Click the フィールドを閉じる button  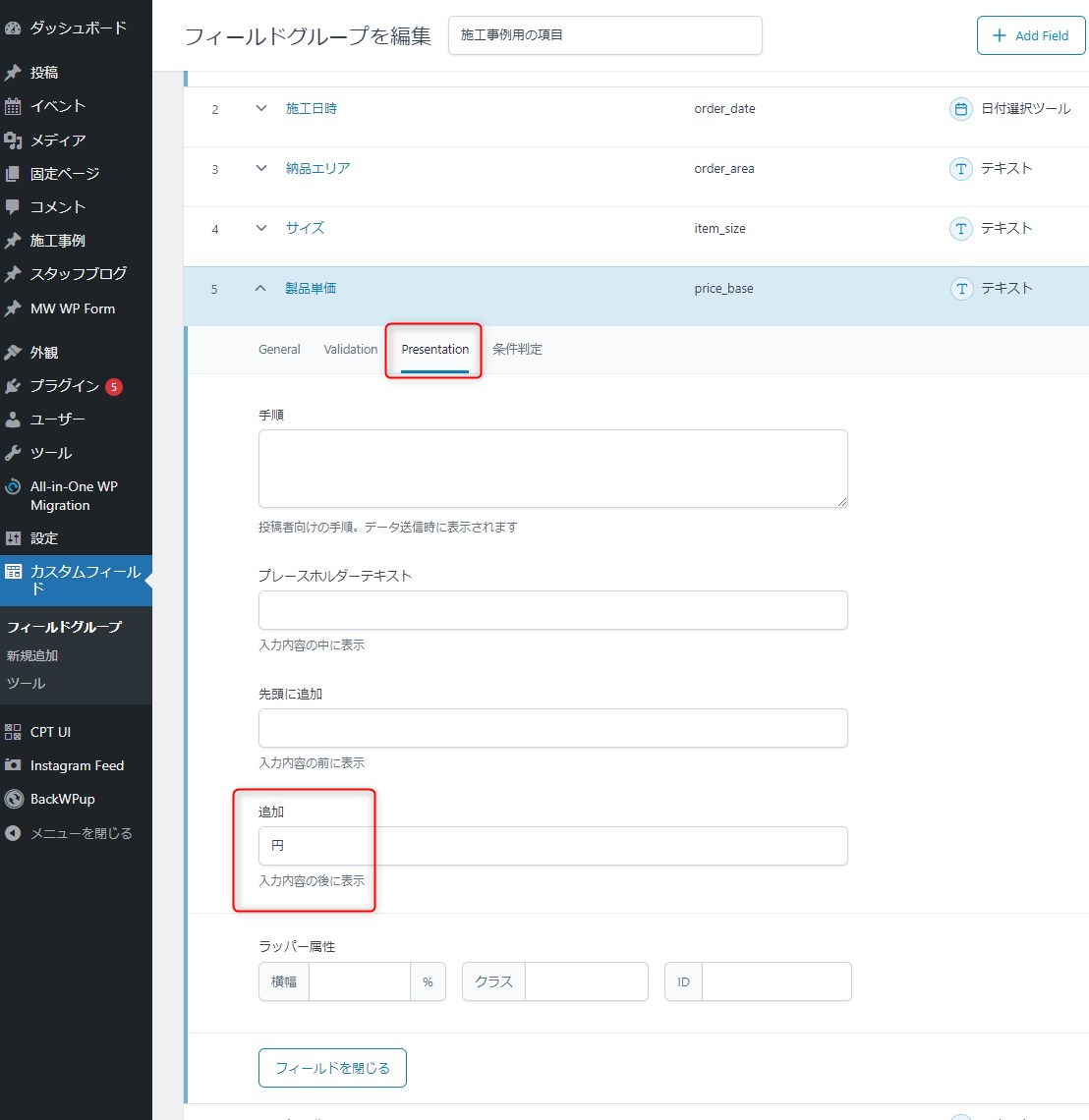tap(332, 1067)
